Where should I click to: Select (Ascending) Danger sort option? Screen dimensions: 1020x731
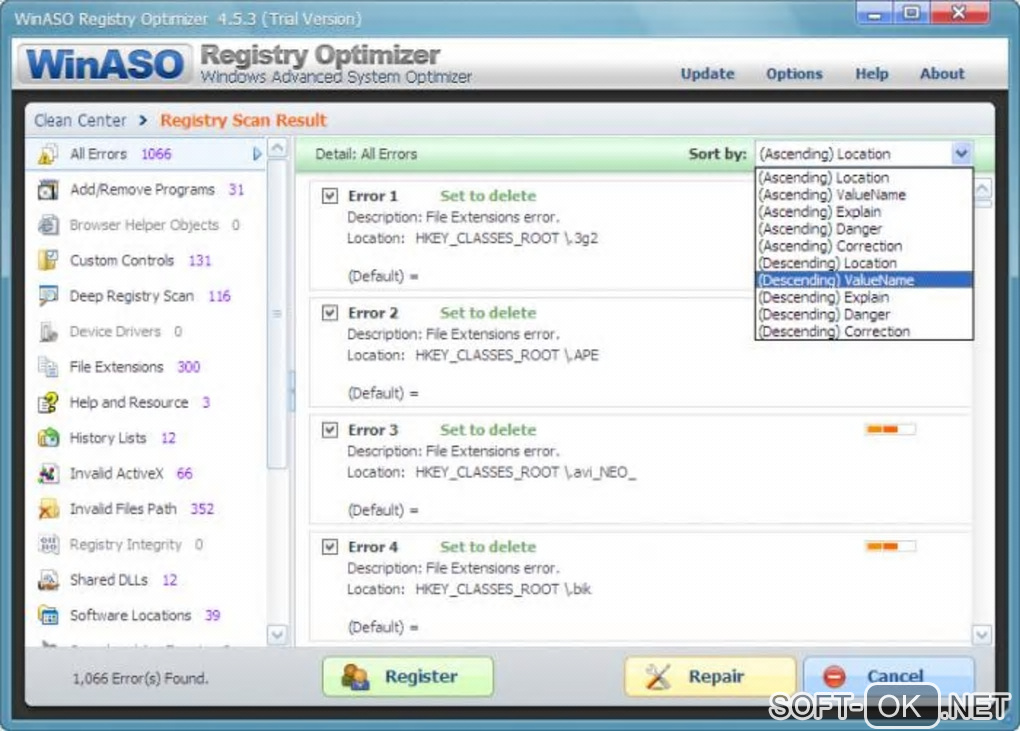coord(864,229)
